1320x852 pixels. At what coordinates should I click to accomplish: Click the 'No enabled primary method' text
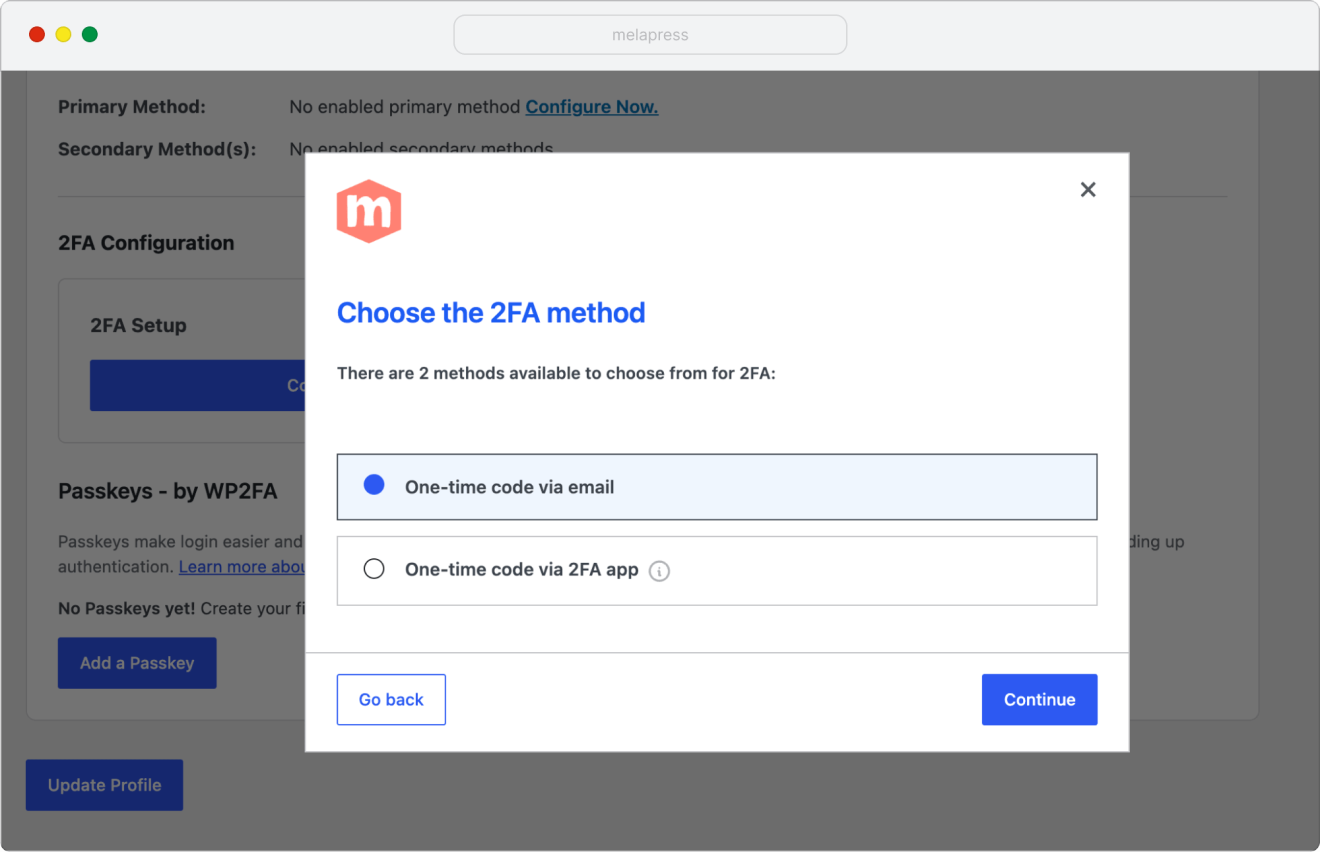click(x=405, y=107)
